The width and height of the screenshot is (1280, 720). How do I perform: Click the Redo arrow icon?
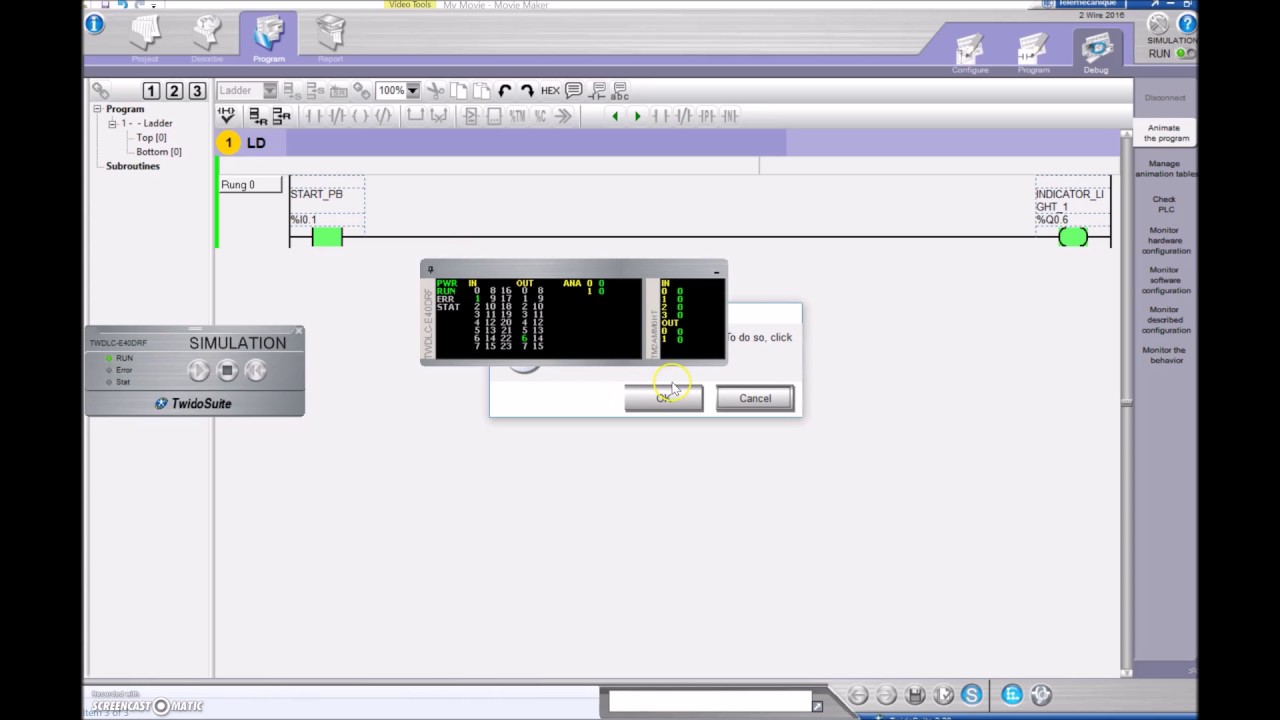coord(527,91)
